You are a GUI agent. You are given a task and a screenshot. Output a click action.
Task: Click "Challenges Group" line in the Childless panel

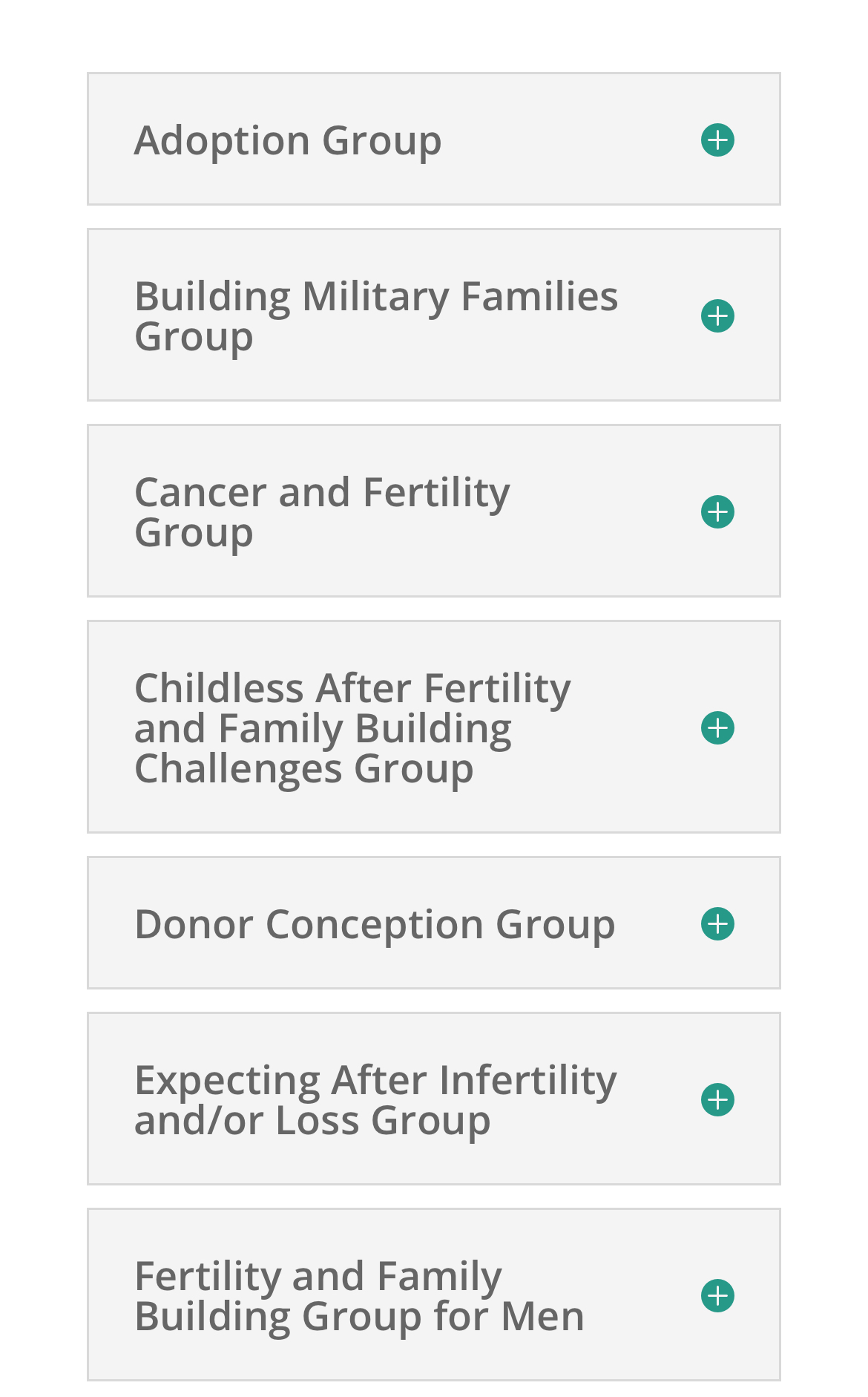(303, 769)
